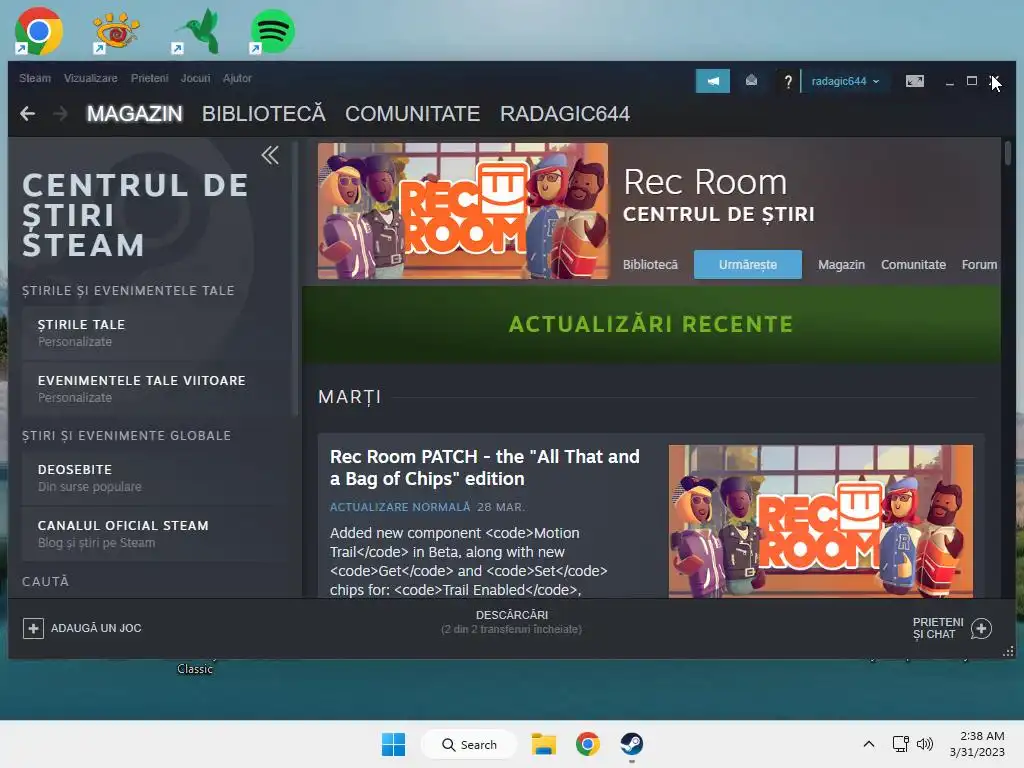
Task: Switch to the MAGAZIN tab
Action: pyautogui.click(x=135, y=114)
